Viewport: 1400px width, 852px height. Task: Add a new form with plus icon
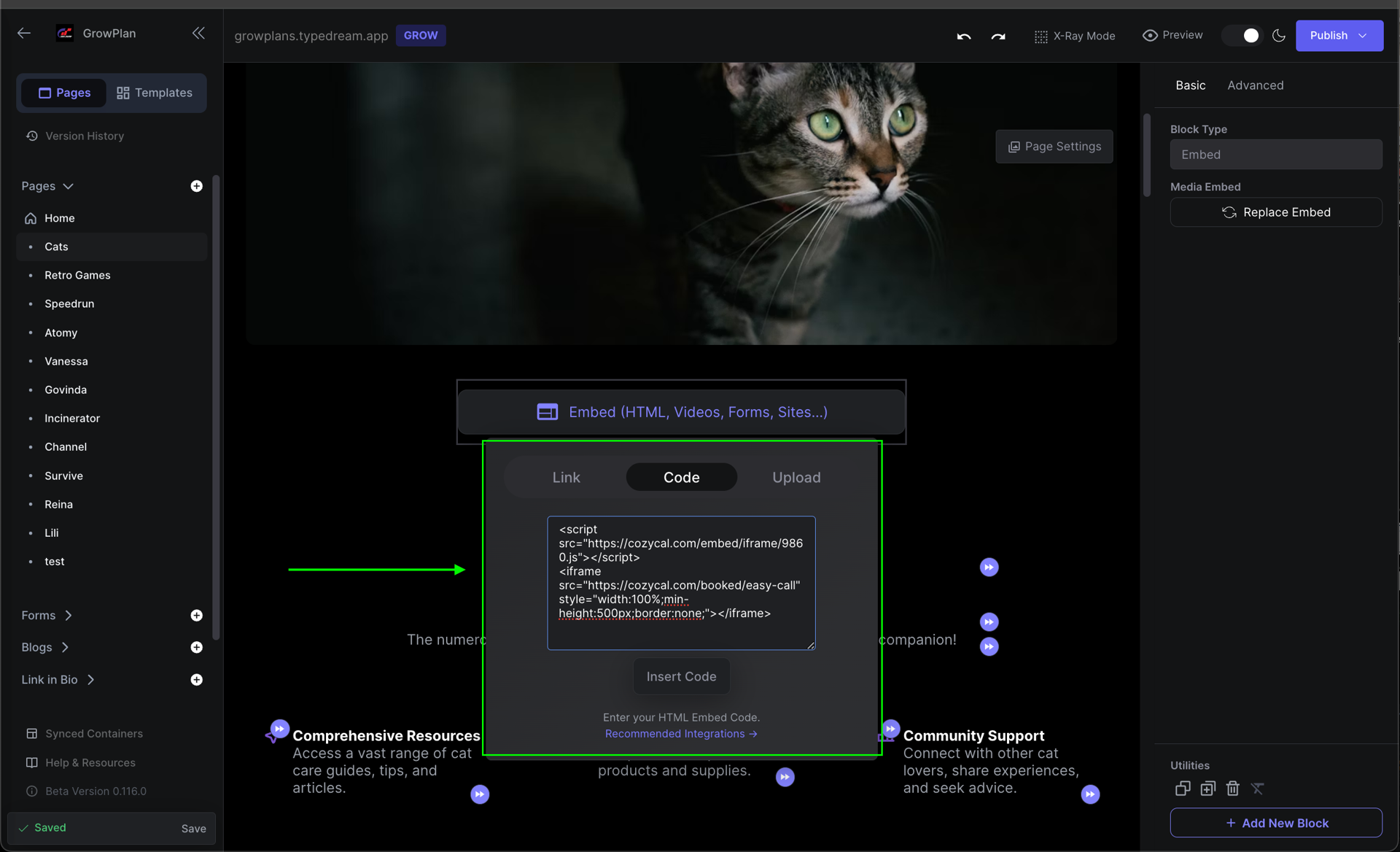197,616
